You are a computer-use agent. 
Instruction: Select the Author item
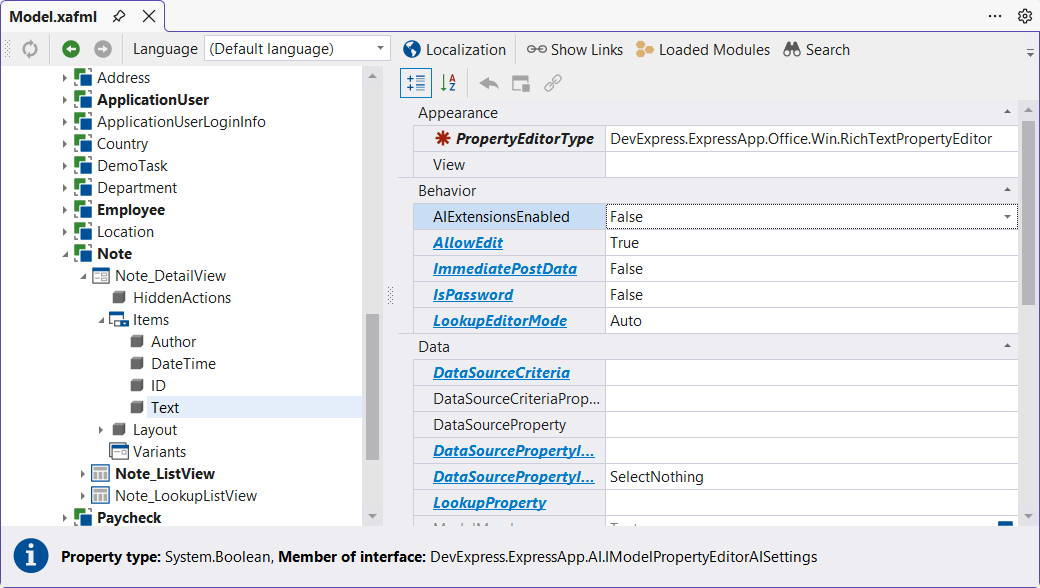173,341
